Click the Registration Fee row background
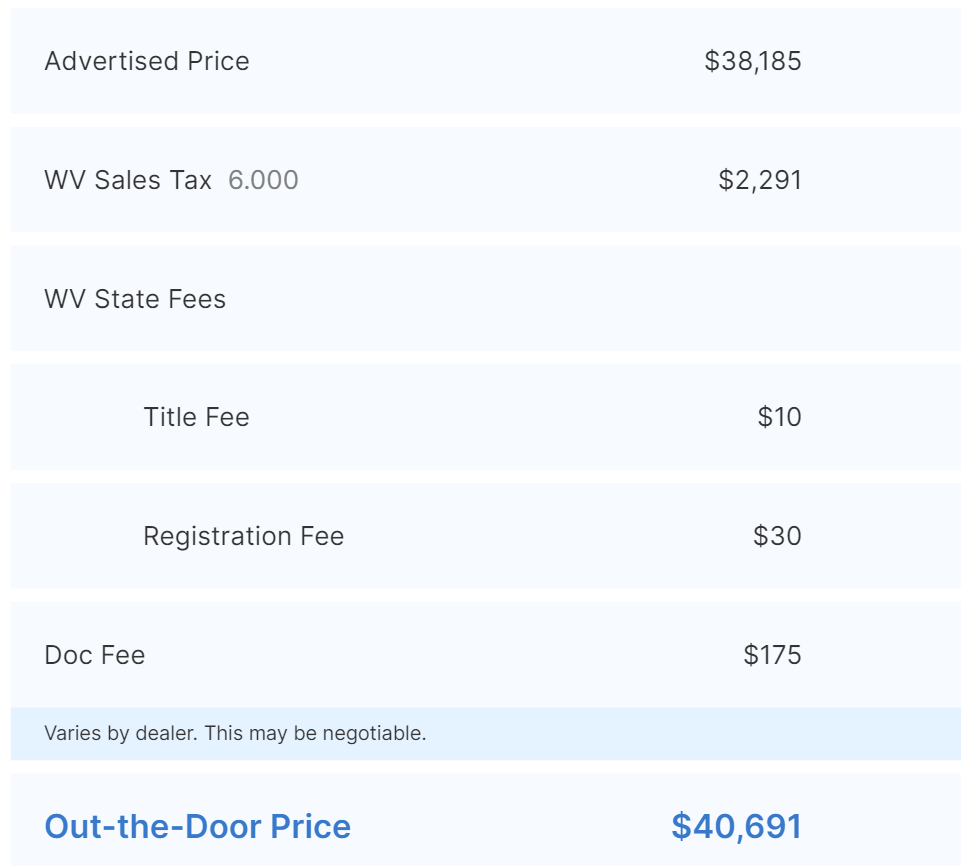Image resolution: width=970 pixels, height=866 pixels. click(x=486, y=536)
